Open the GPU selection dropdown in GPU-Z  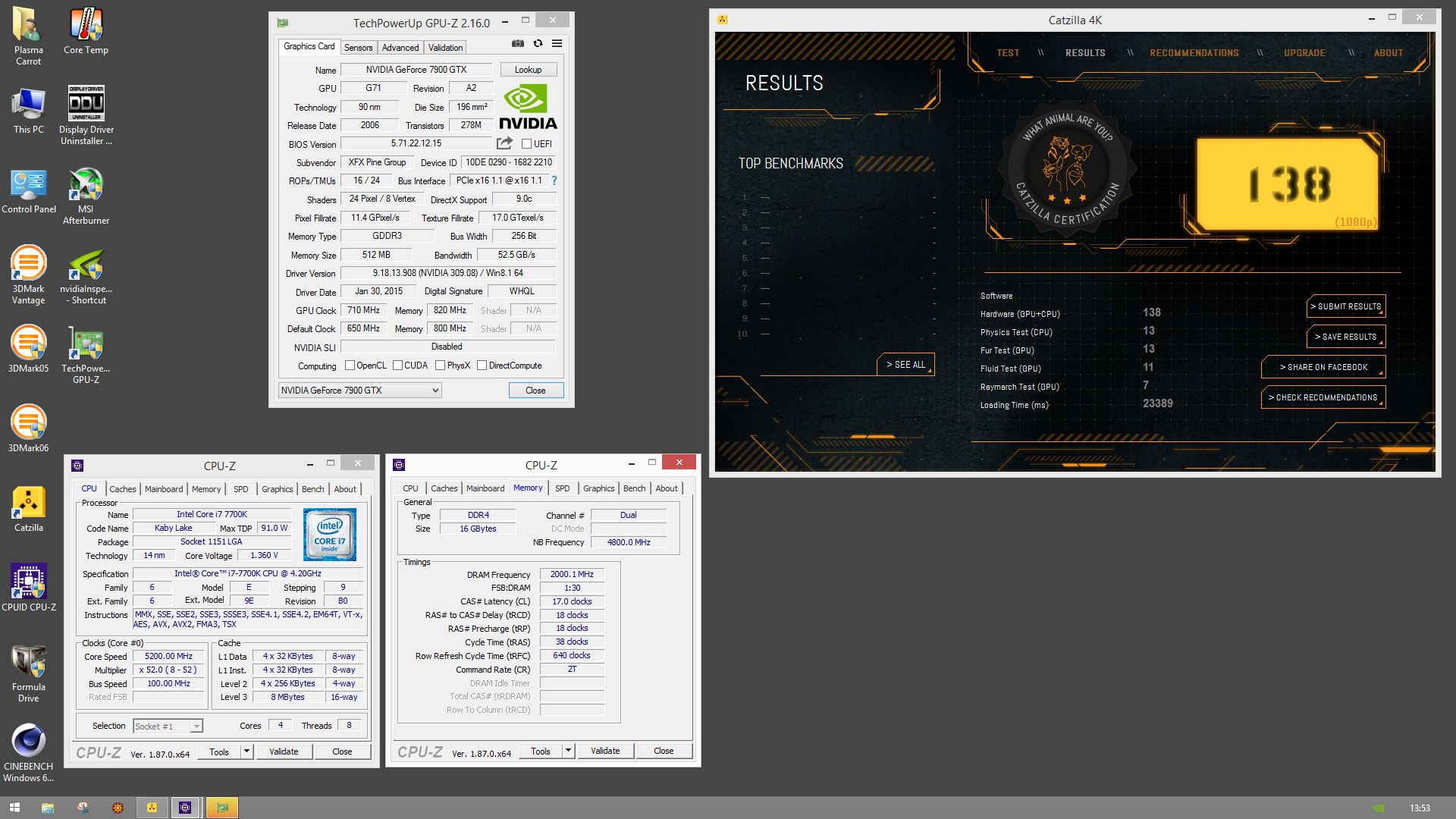[359, 390]
